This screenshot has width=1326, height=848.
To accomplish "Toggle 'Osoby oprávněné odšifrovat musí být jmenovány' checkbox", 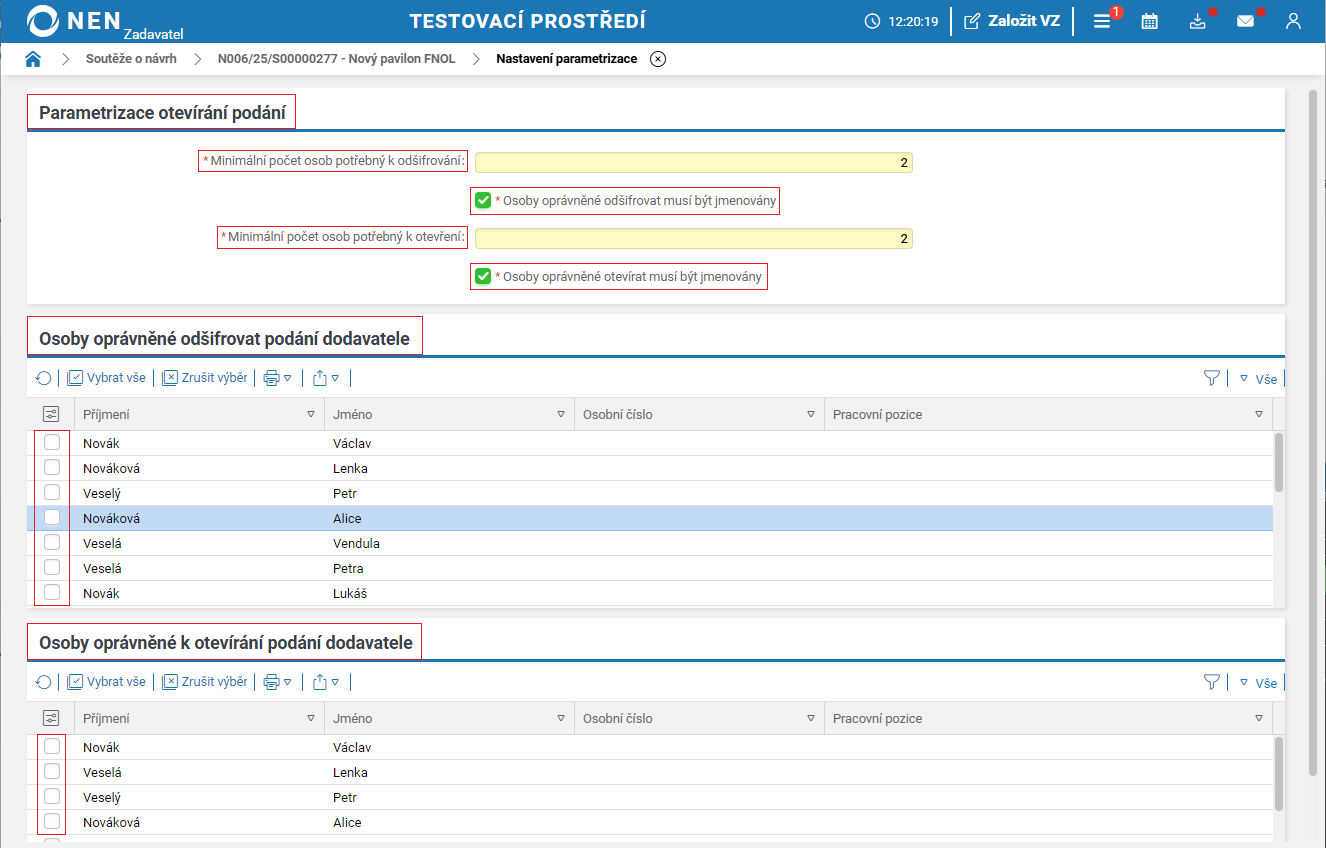I will 484,200.
